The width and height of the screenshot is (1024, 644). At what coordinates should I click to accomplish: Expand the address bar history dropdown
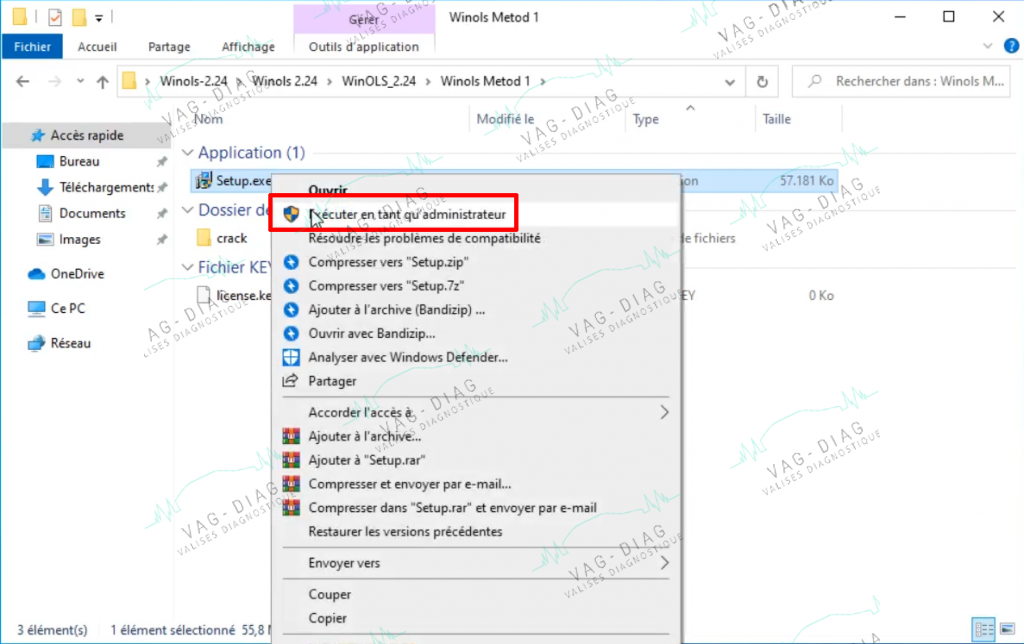pyautogui.click(x=729, y=82)
